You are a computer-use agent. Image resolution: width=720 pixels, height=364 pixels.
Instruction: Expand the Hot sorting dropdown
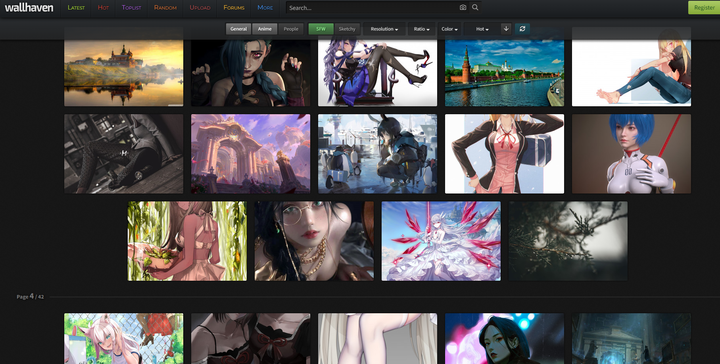tap(482, 29)
